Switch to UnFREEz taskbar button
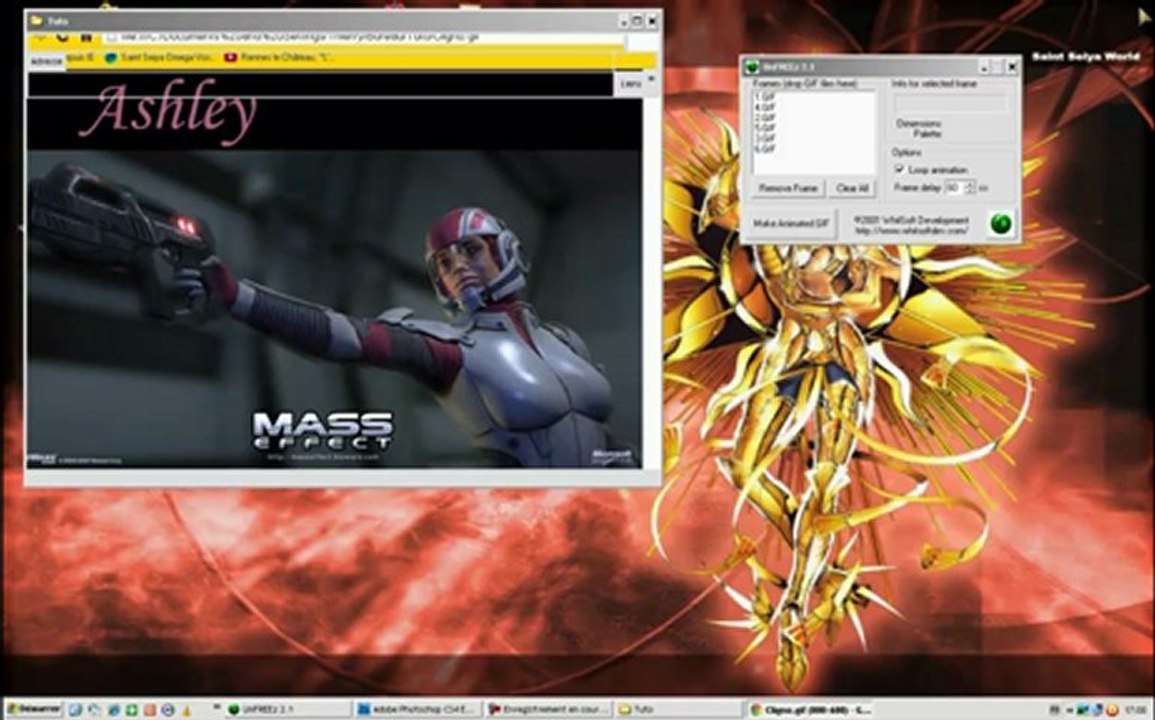Viewport: 1155px width, 720px height. point(286,710)
